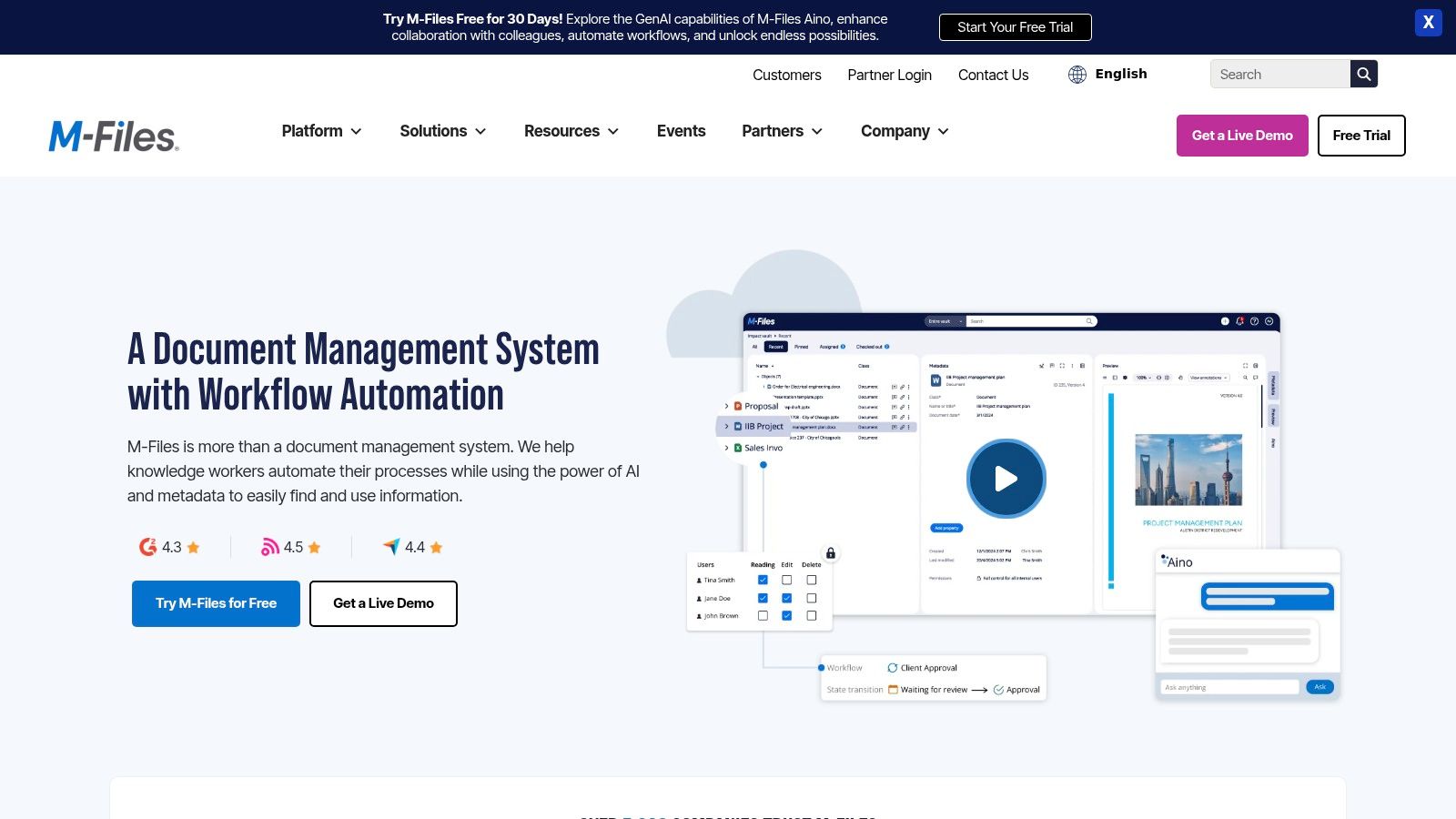
Task: Toggle Edit permission for Tina Smith
Action: tap(787, 580)
